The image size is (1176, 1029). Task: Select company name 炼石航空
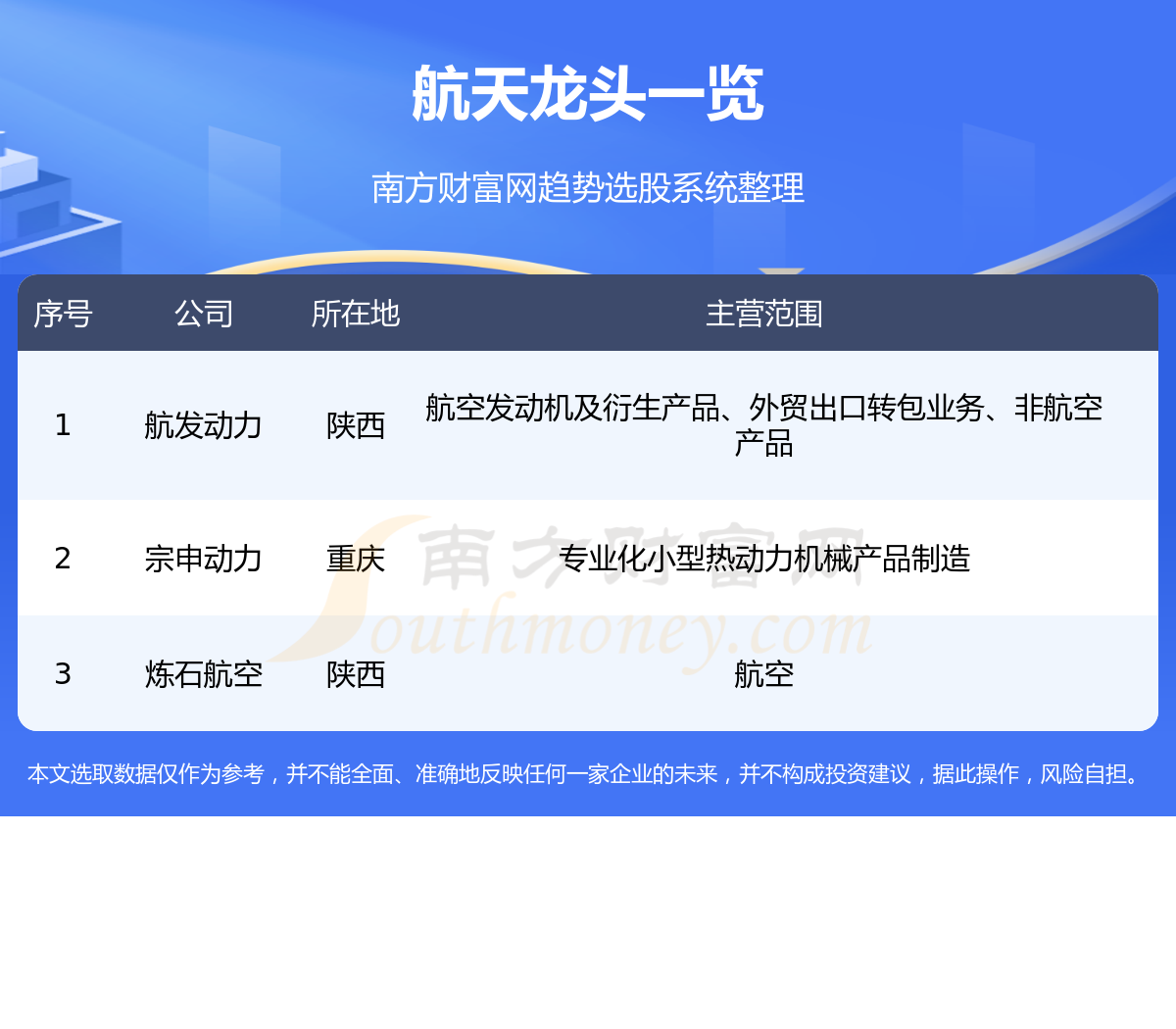[x=204, y=674]
